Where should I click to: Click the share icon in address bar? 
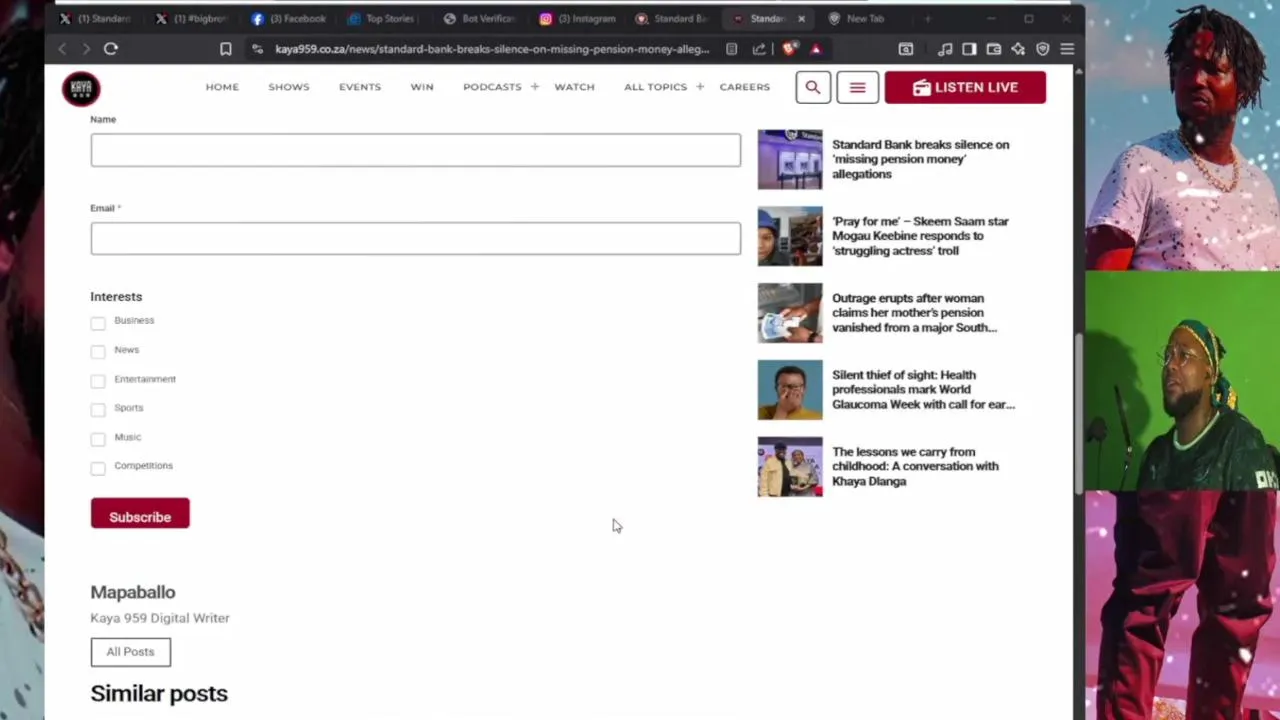759,49
